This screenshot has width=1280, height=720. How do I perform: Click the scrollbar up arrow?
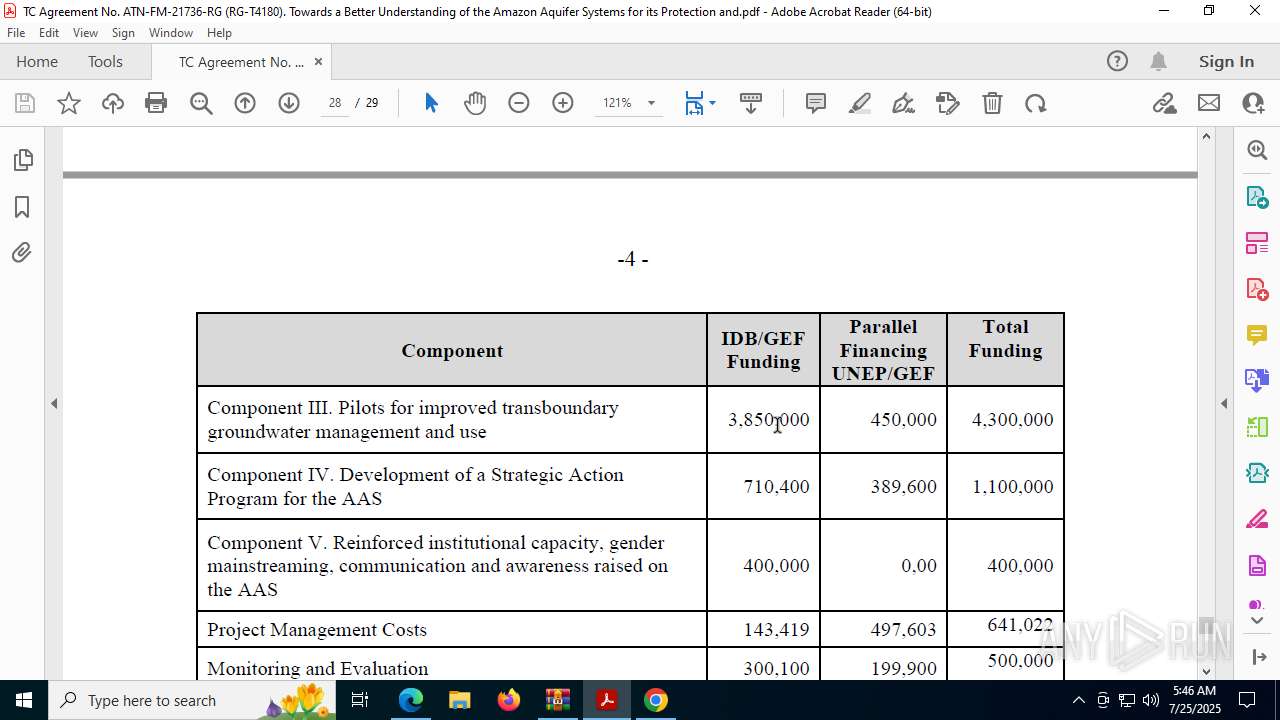tap(1206, 136)
